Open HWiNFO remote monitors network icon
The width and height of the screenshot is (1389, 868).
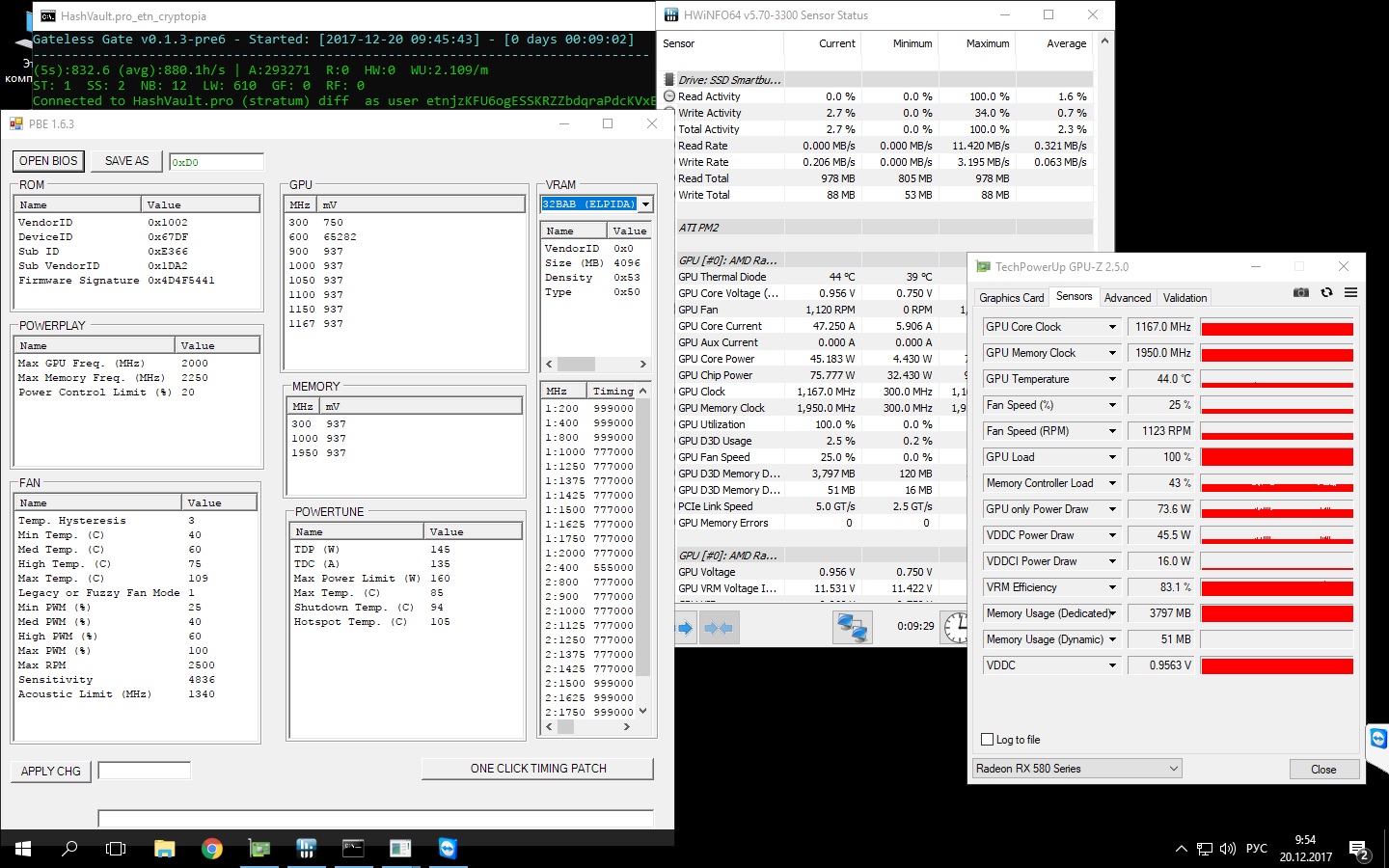853,628
